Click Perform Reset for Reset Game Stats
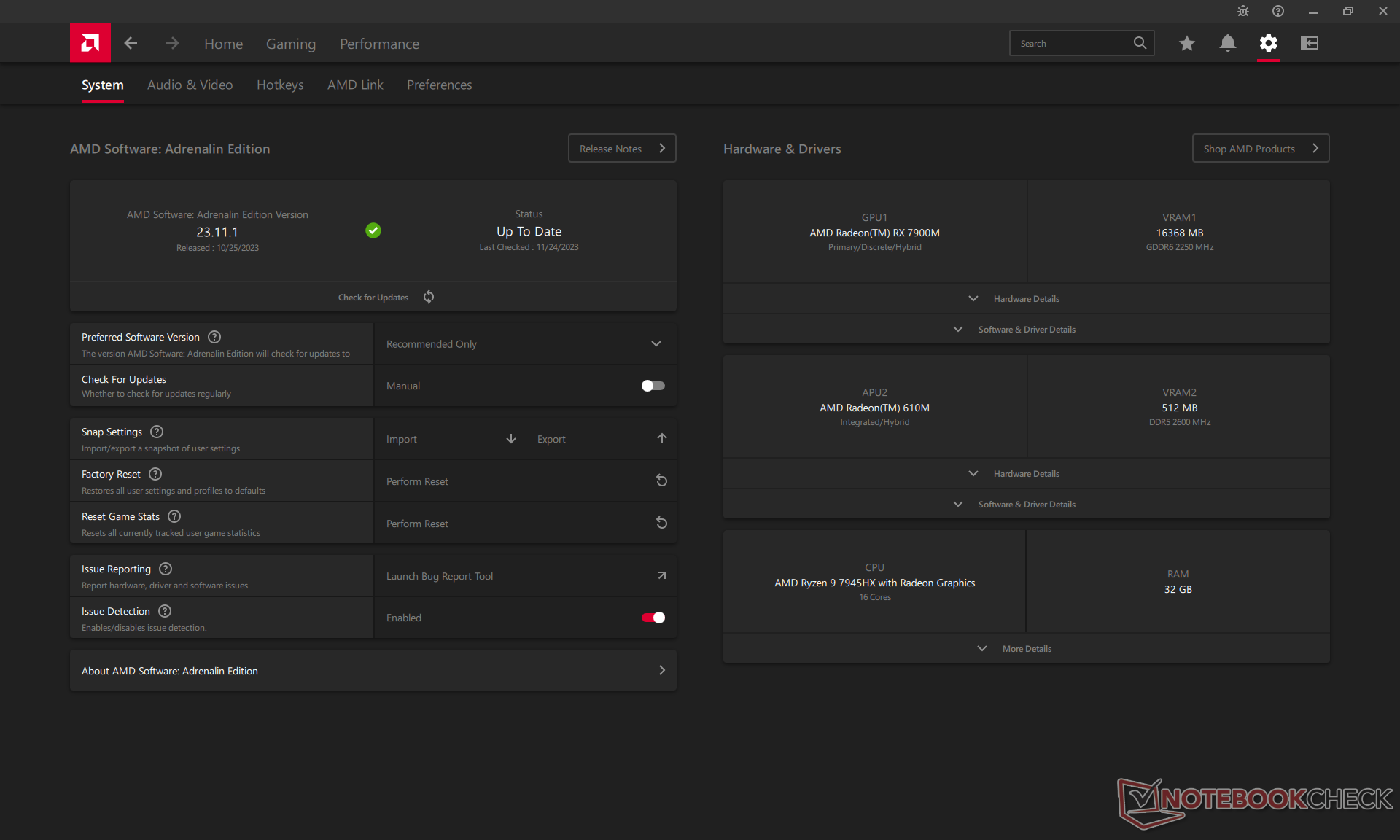Screen dimensions: 1400x840 click(x=417, y=524)
